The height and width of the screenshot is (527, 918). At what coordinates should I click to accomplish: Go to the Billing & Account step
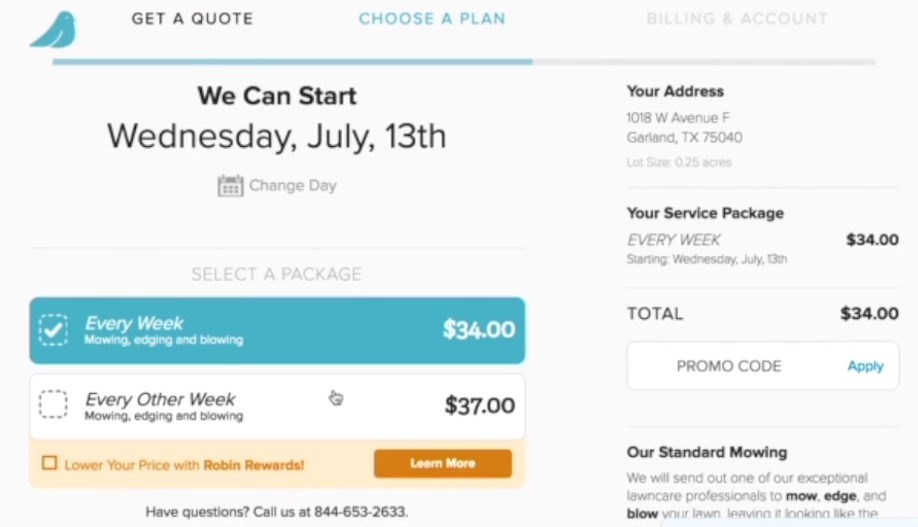pyautogui.click(x=737, y=19)
